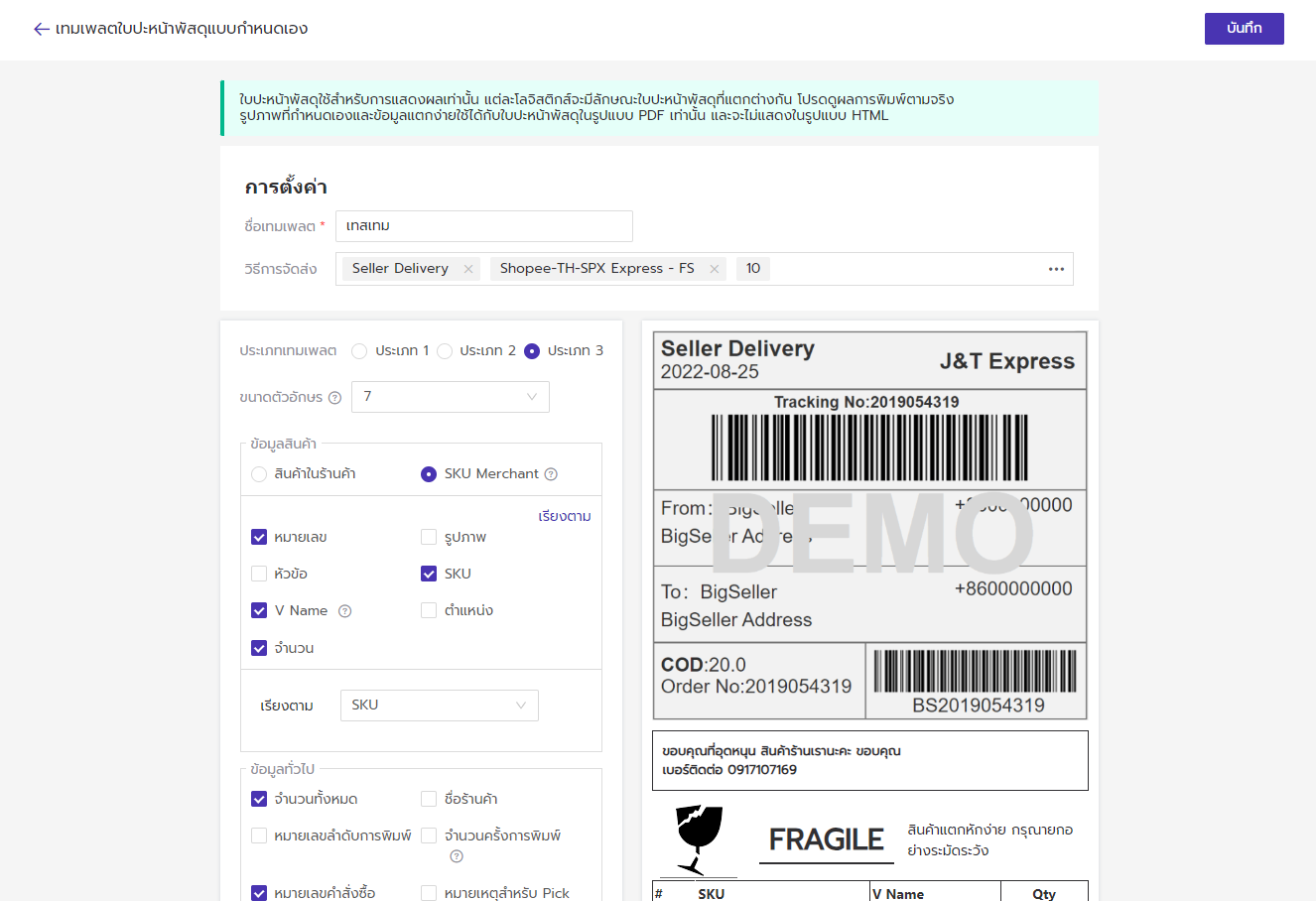Expand the เรียงตาม SKU dropdown
The height and width of the screenshot is (901, 1316).
(439, 706)
